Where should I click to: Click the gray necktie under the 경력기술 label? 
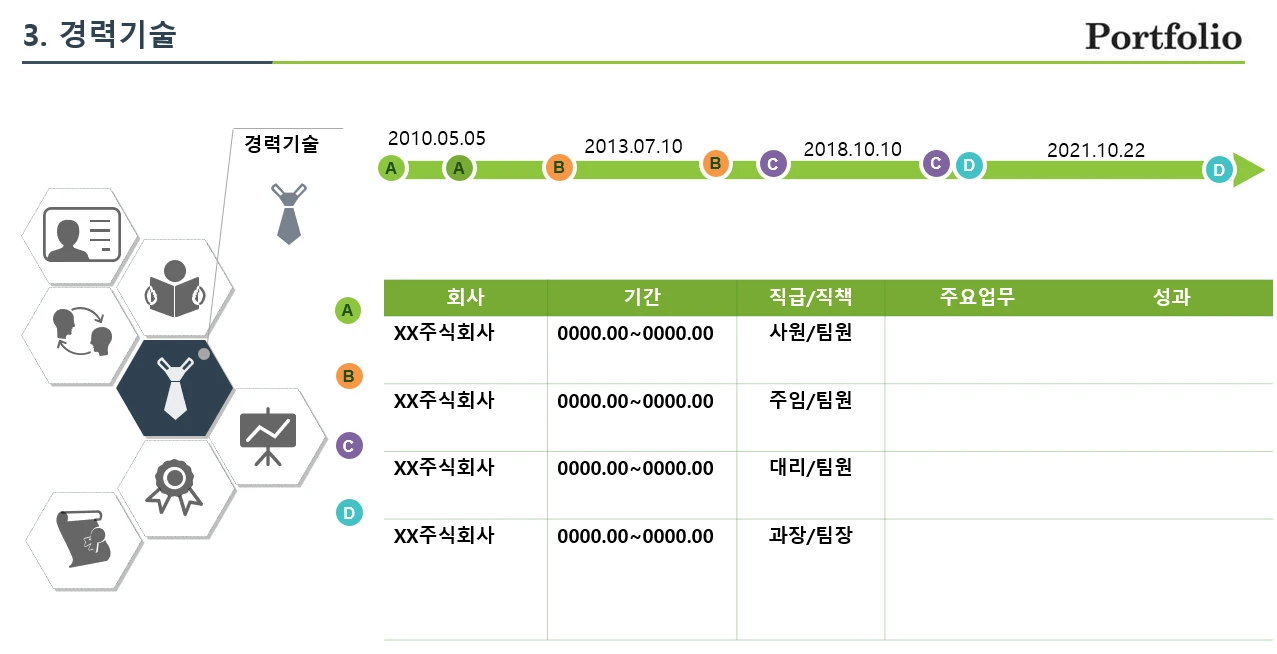point(288,213)
